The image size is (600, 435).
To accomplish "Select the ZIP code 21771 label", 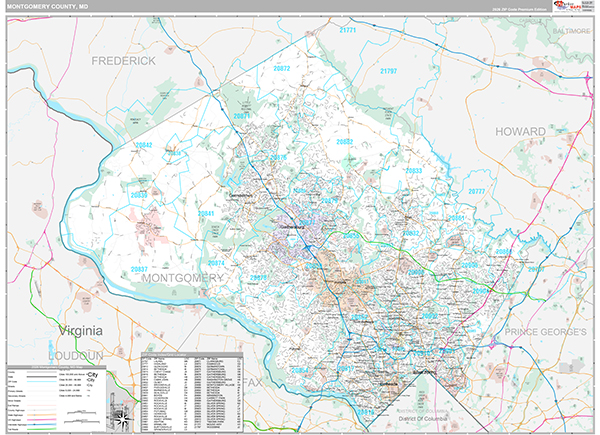I will (348, 31).
